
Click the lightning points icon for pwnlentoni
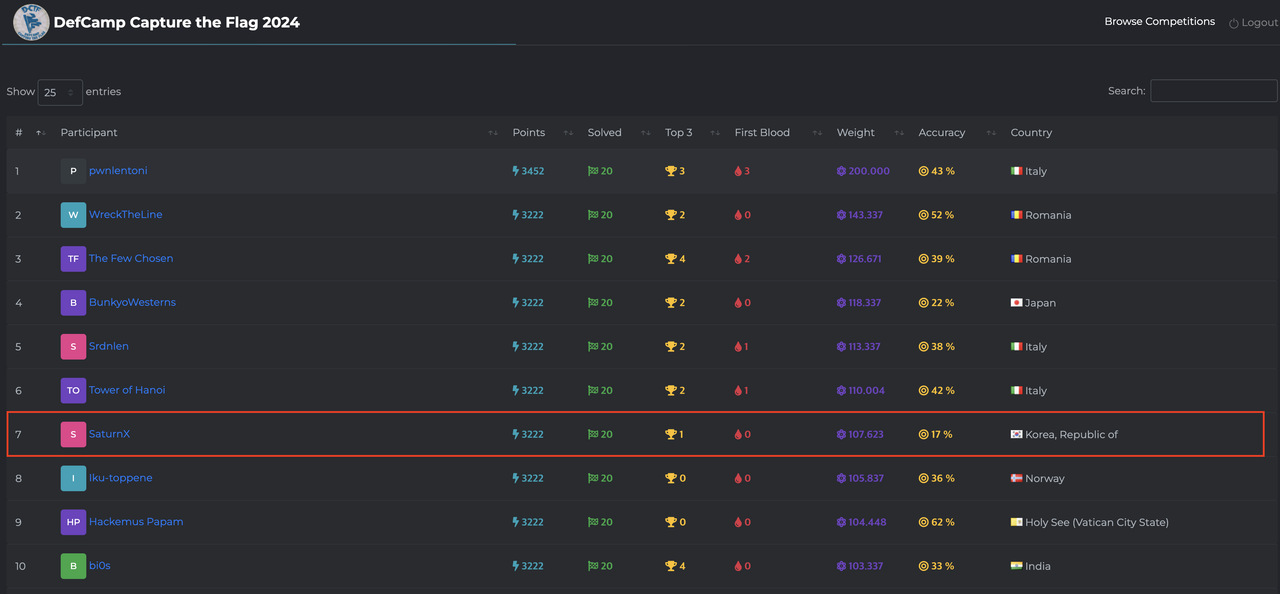coord(516,171)
